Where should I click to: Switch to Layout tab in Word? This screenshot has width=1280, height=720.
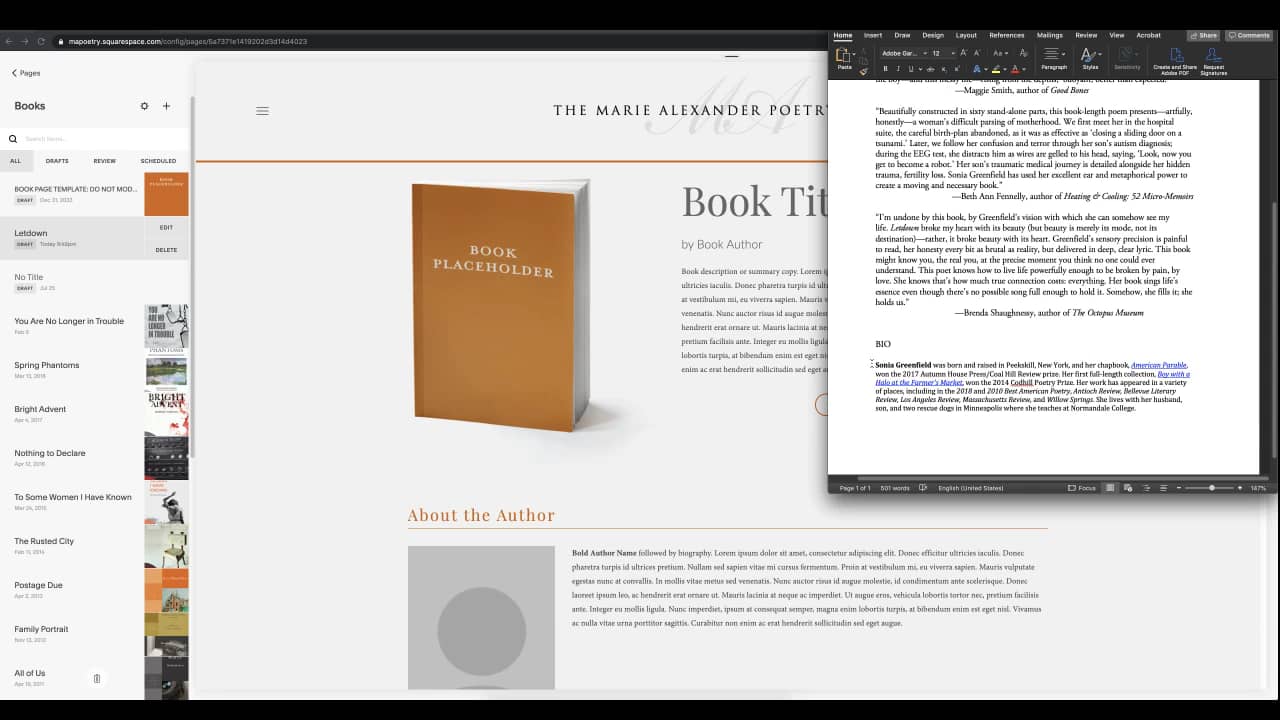point(966,35)
